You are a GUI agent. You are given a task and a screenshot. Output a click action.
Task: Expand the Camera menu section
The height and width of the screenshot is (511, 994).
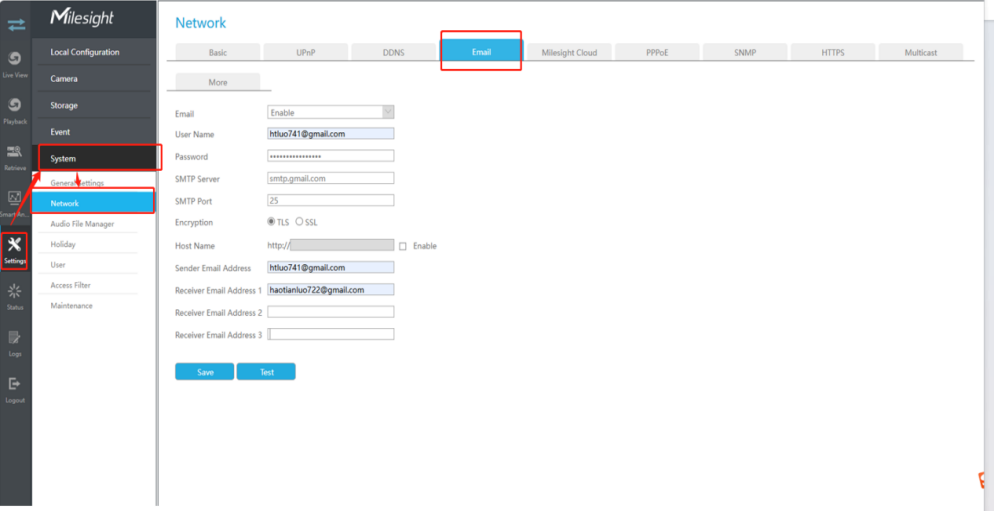(x=94, y=79)
